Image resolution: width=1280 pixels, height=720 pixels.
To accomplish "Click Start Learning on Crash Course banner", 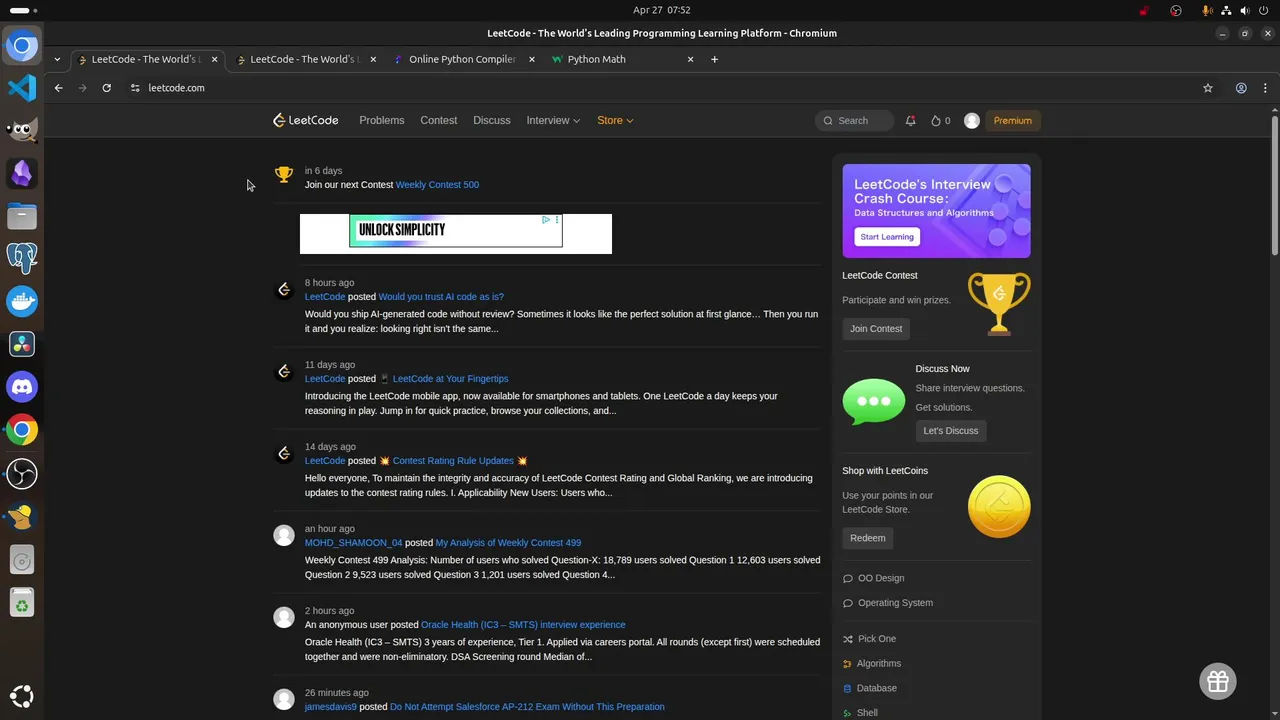I will click(x=887, y=237).
